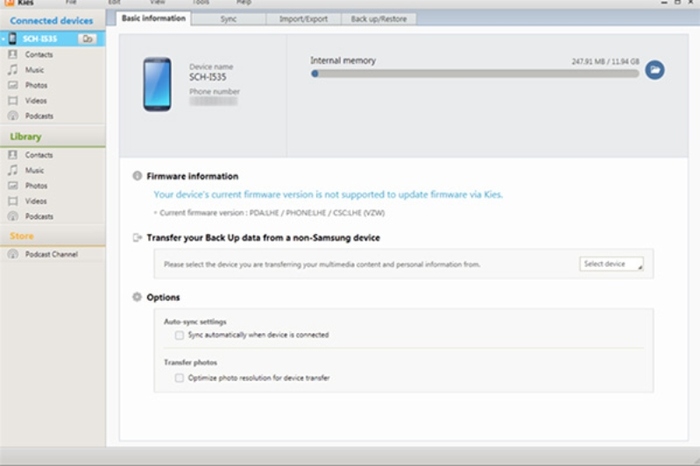The width and height of the screenshot is (700, 466).
Task: Click the phone device image
Action: [x=157, y=82]
